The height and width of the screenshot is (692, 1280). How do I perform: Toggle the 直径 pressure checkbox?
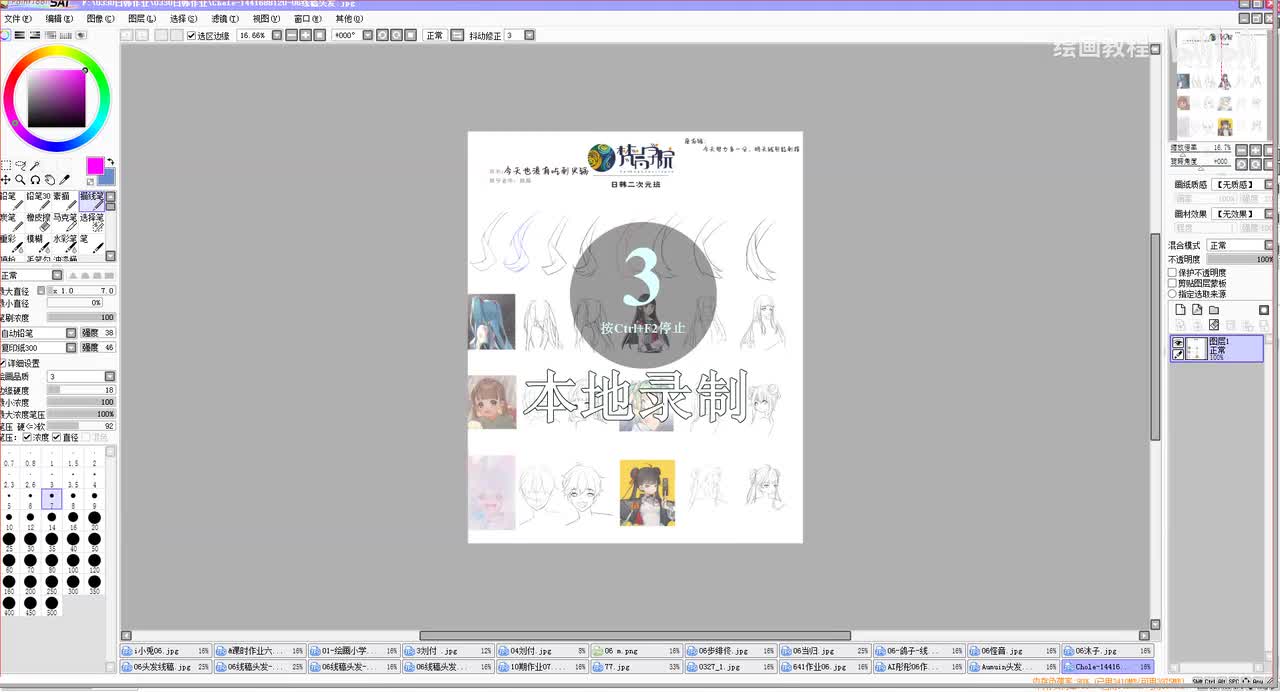pyautogui.click(x=56, y=437)
